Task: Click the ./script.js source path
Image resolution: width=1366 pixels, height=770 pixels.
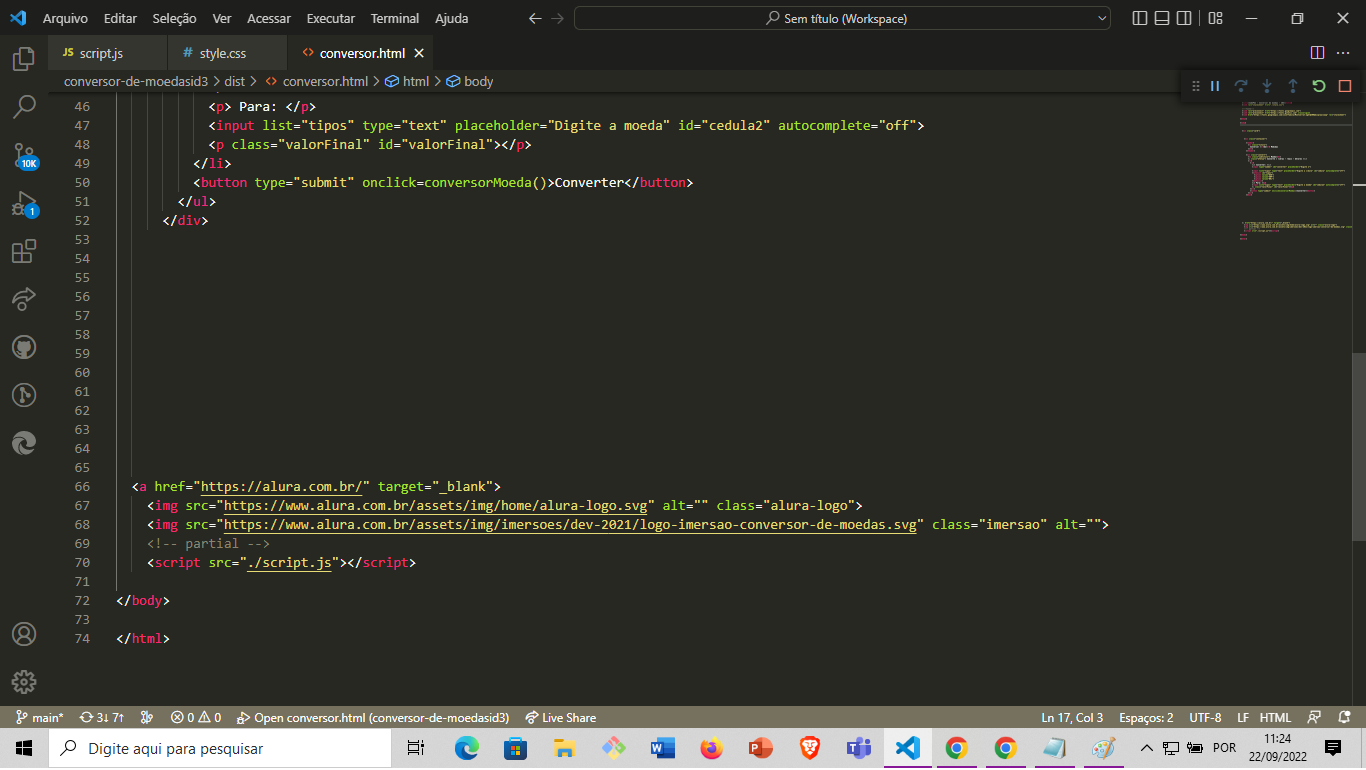Action: pyautogui.click(x=289, y=562)
